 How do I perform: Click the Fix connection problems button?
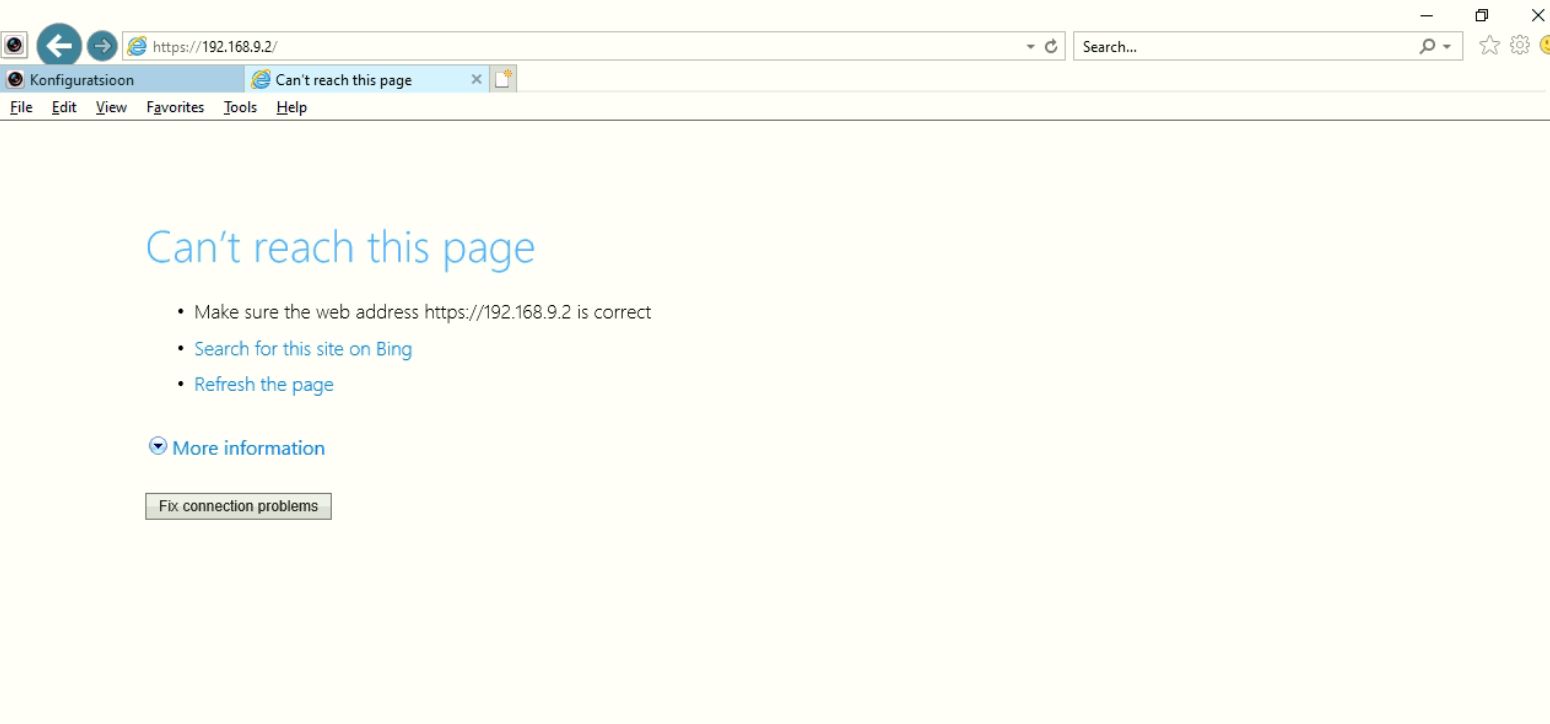(x=238, y=506)
